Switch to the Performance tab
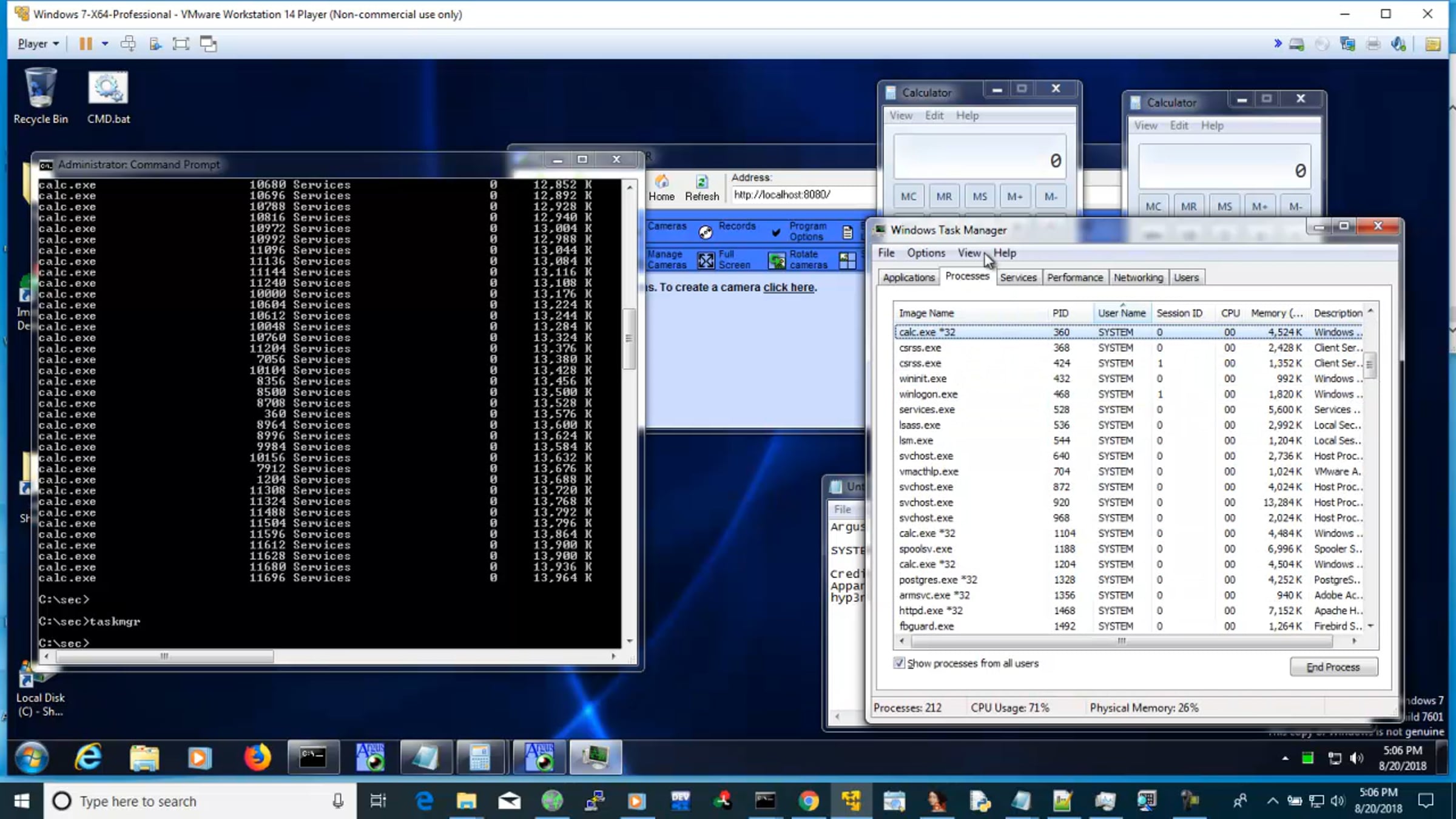Viewport: 1456px width, 819px height. pos(1075,277)
